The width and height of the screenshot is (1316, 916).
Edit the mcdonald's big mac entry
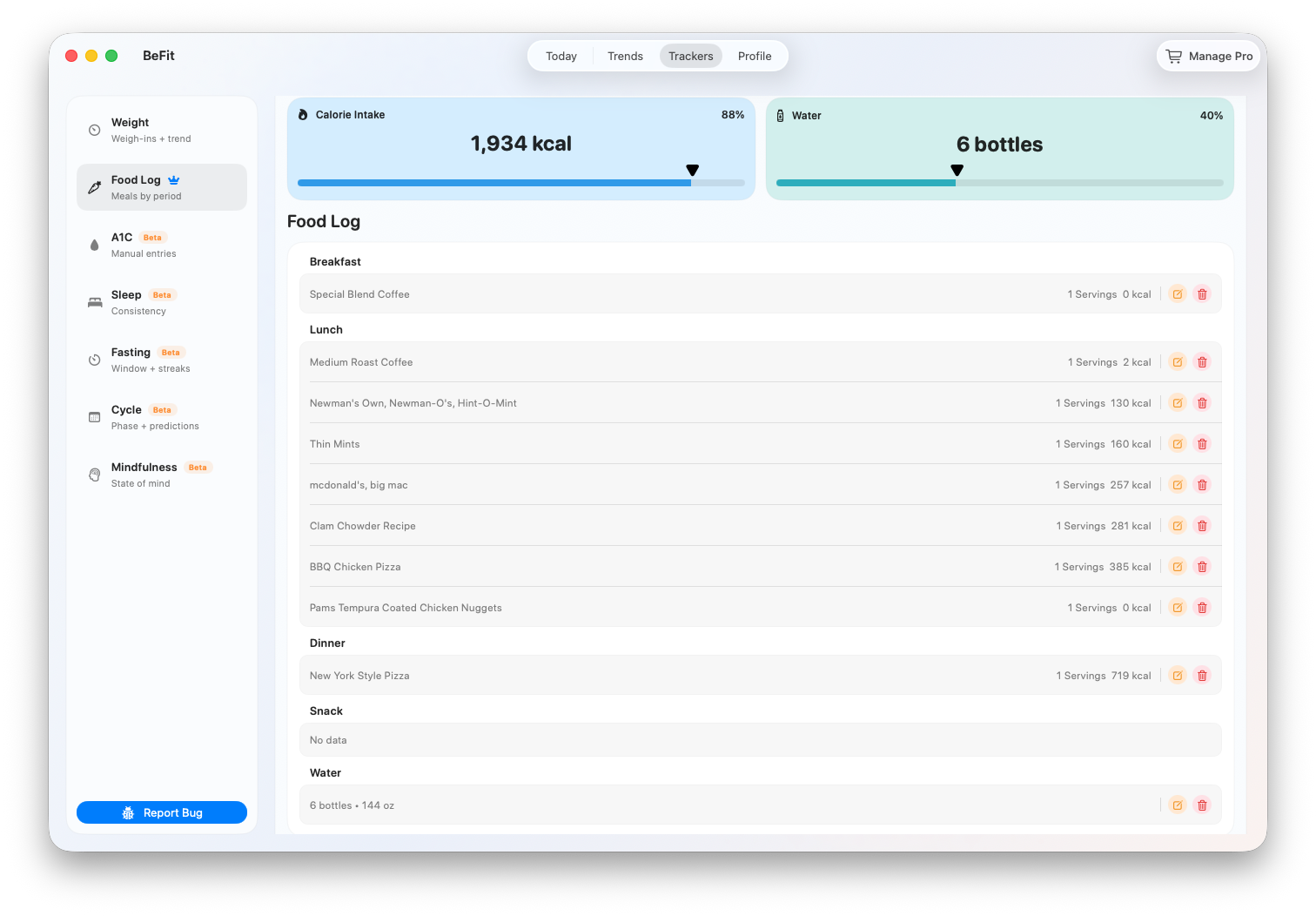click(x=1178, y=485)
